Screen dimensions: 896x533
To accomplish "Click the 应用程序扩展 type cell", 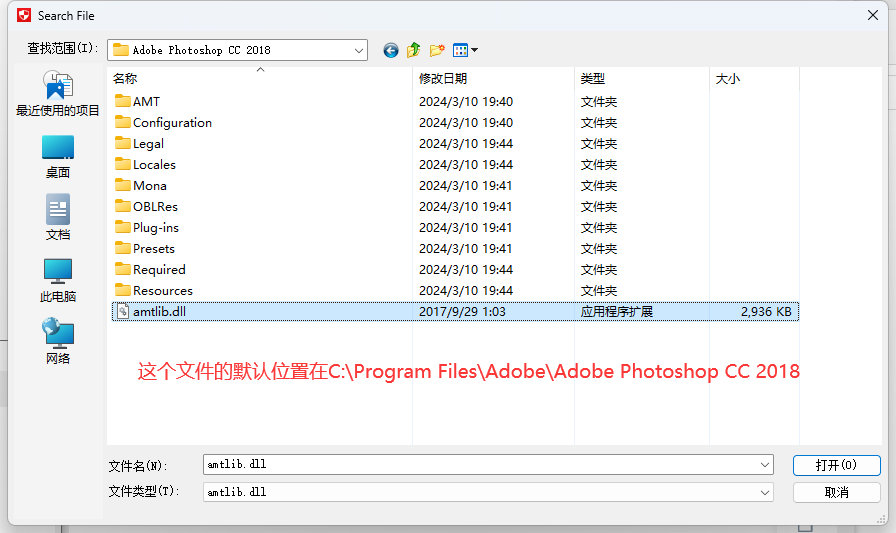I will [x=617, y=311].
